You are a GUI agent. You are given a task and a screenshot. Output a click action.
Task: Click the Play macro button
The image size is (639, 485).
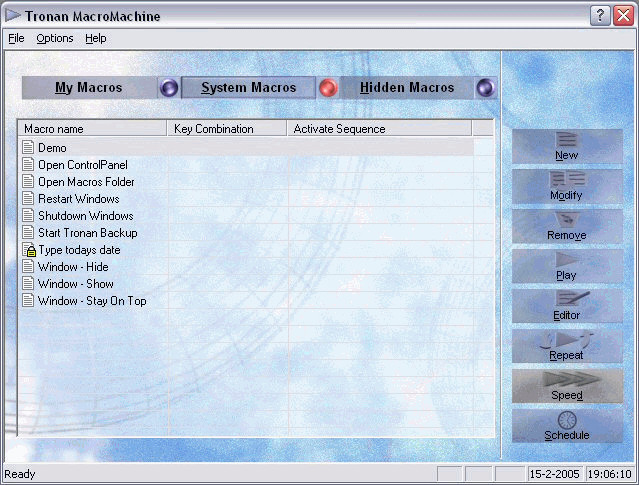point(567,267)
